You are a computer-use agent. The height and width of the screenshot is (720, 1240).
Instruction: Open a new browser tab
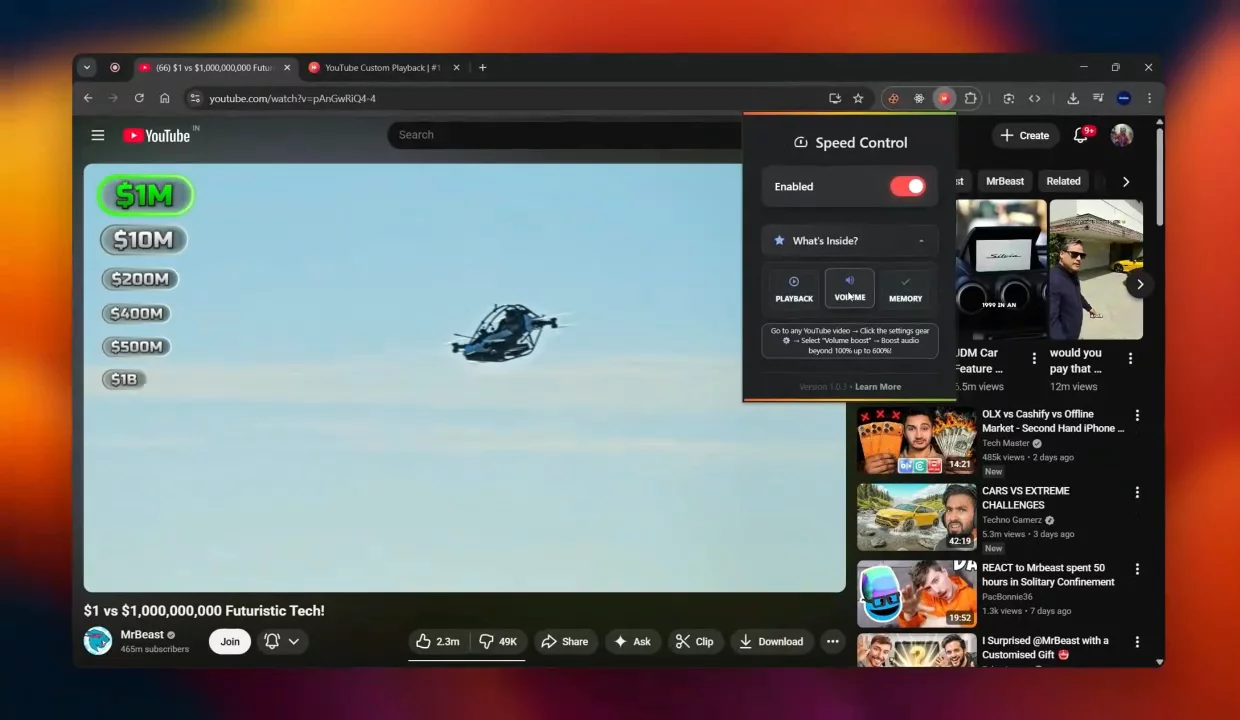483,68
